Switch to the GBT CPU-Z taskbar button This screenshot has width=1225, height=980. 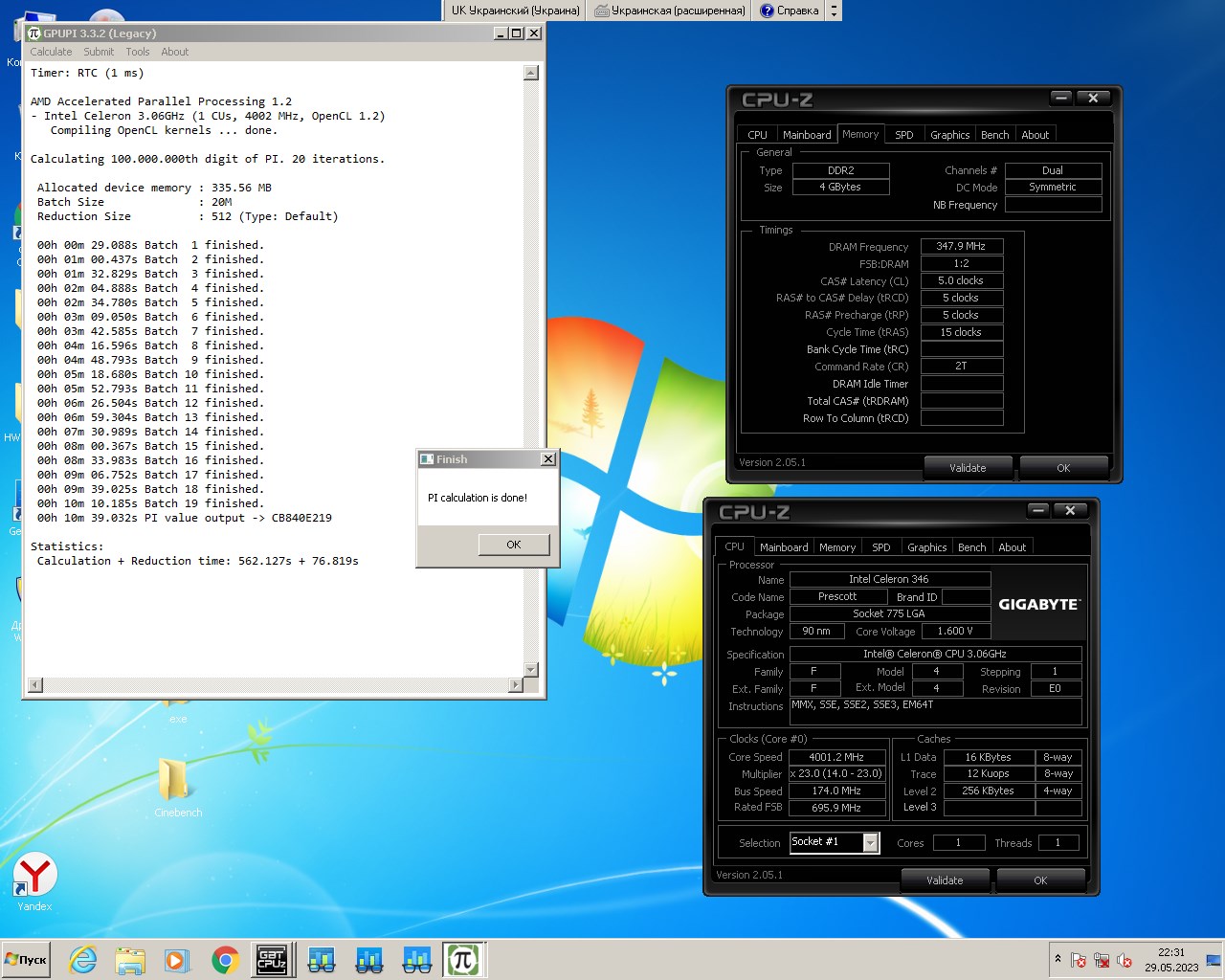click(272, 960)
